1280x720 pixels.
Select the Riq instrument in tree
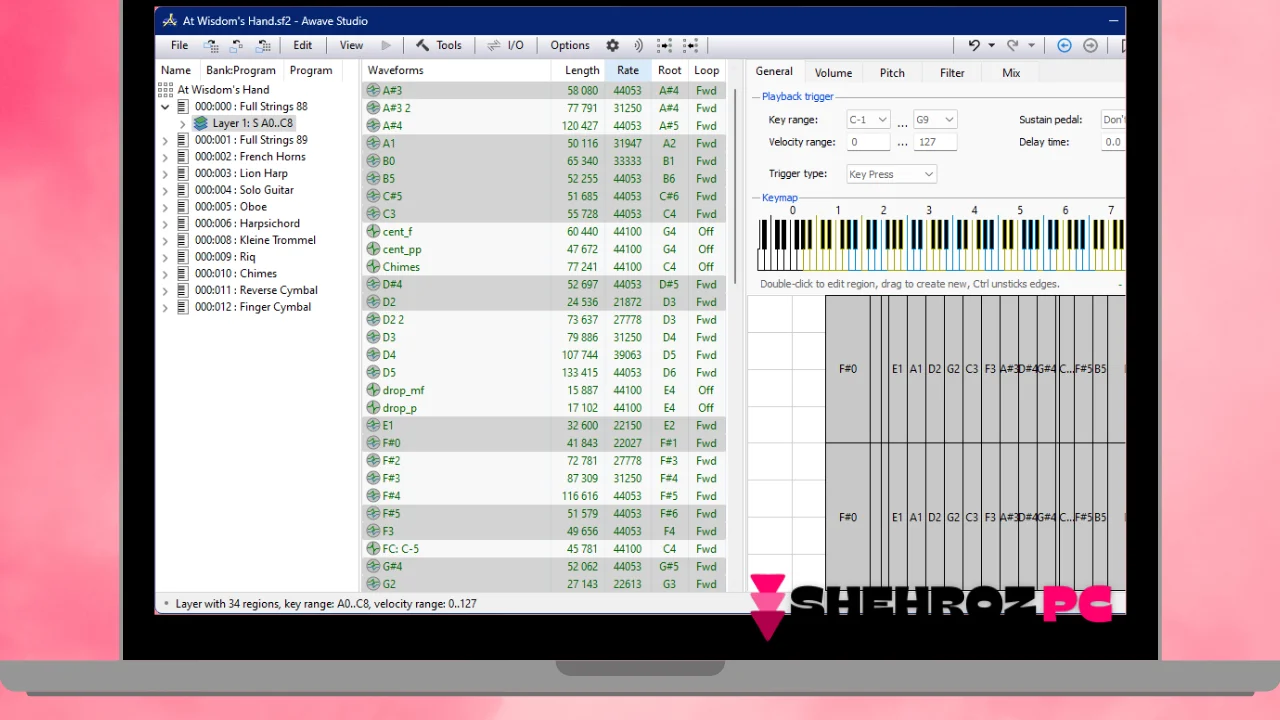pyautogui.click(x=247, y=257)
